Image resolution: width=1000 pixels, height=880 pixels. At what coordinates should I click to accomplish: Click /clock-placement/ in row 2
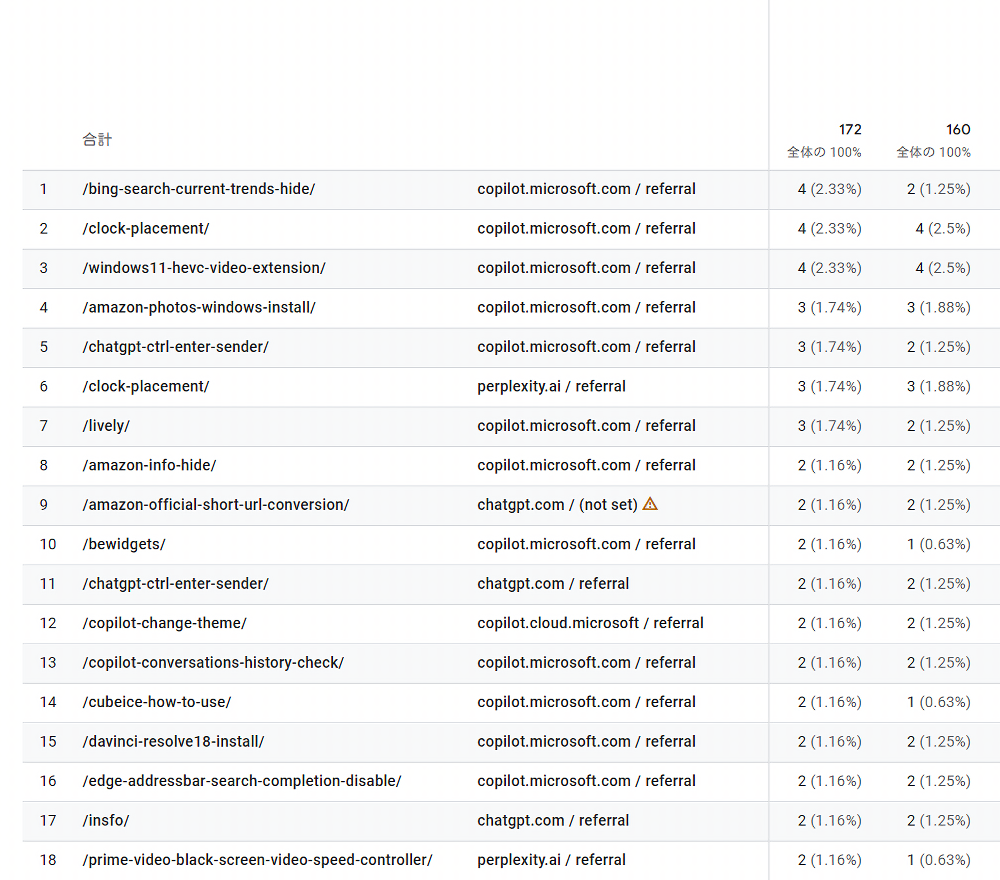pyautogui.click(x=146, y=228)
